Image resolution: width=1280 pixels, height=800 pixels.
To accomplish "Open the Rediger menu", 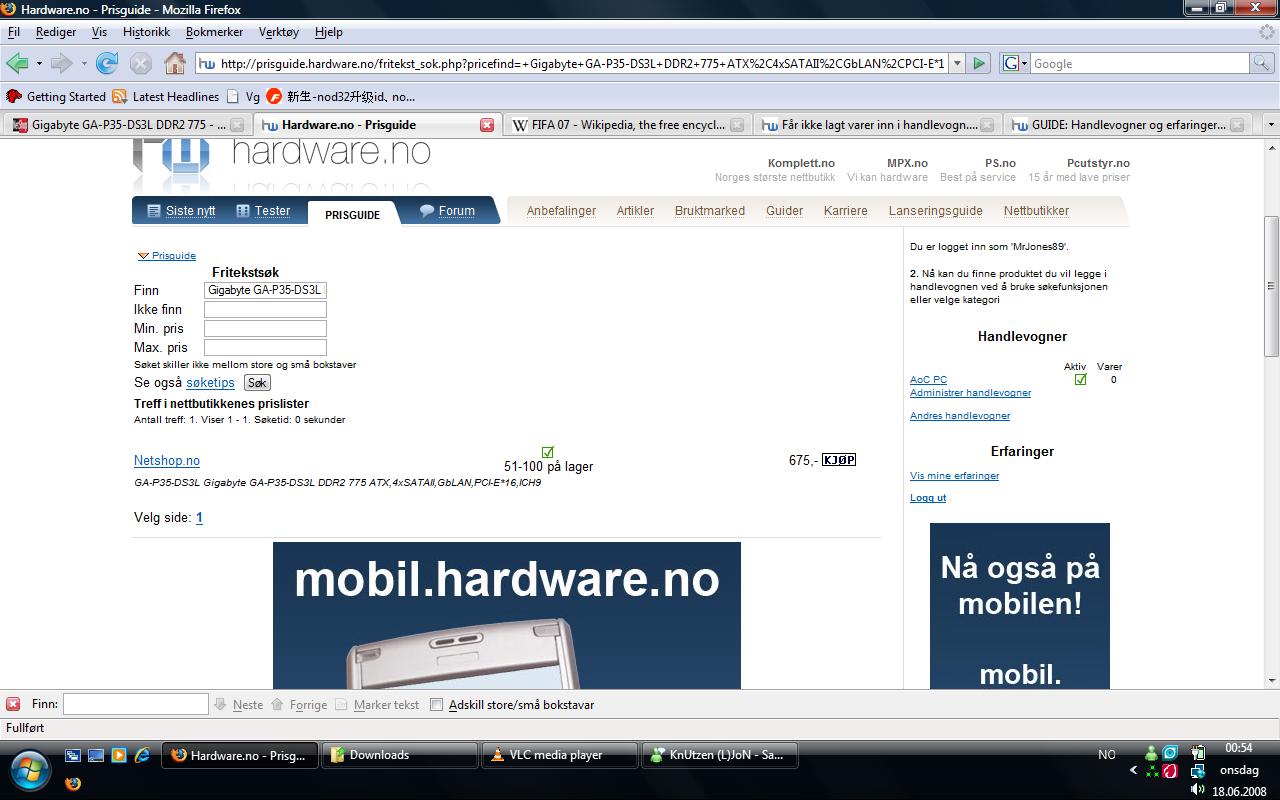I will click(56, 32).
